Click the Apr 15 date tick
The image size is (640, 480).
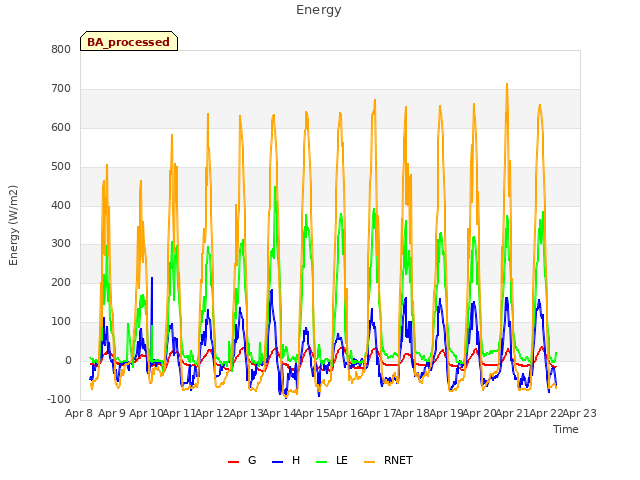coord(313,413)
